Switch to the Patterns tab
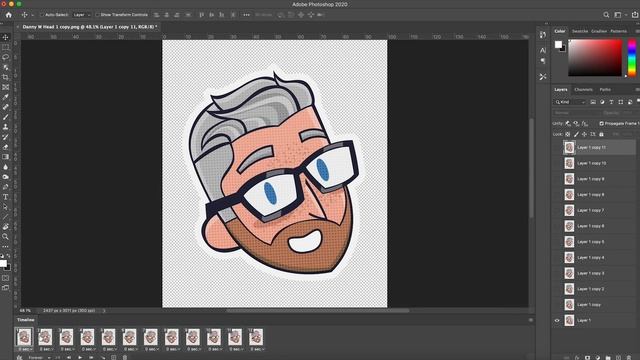The height and width of the screenshot is (360, 640). [618, 31]
